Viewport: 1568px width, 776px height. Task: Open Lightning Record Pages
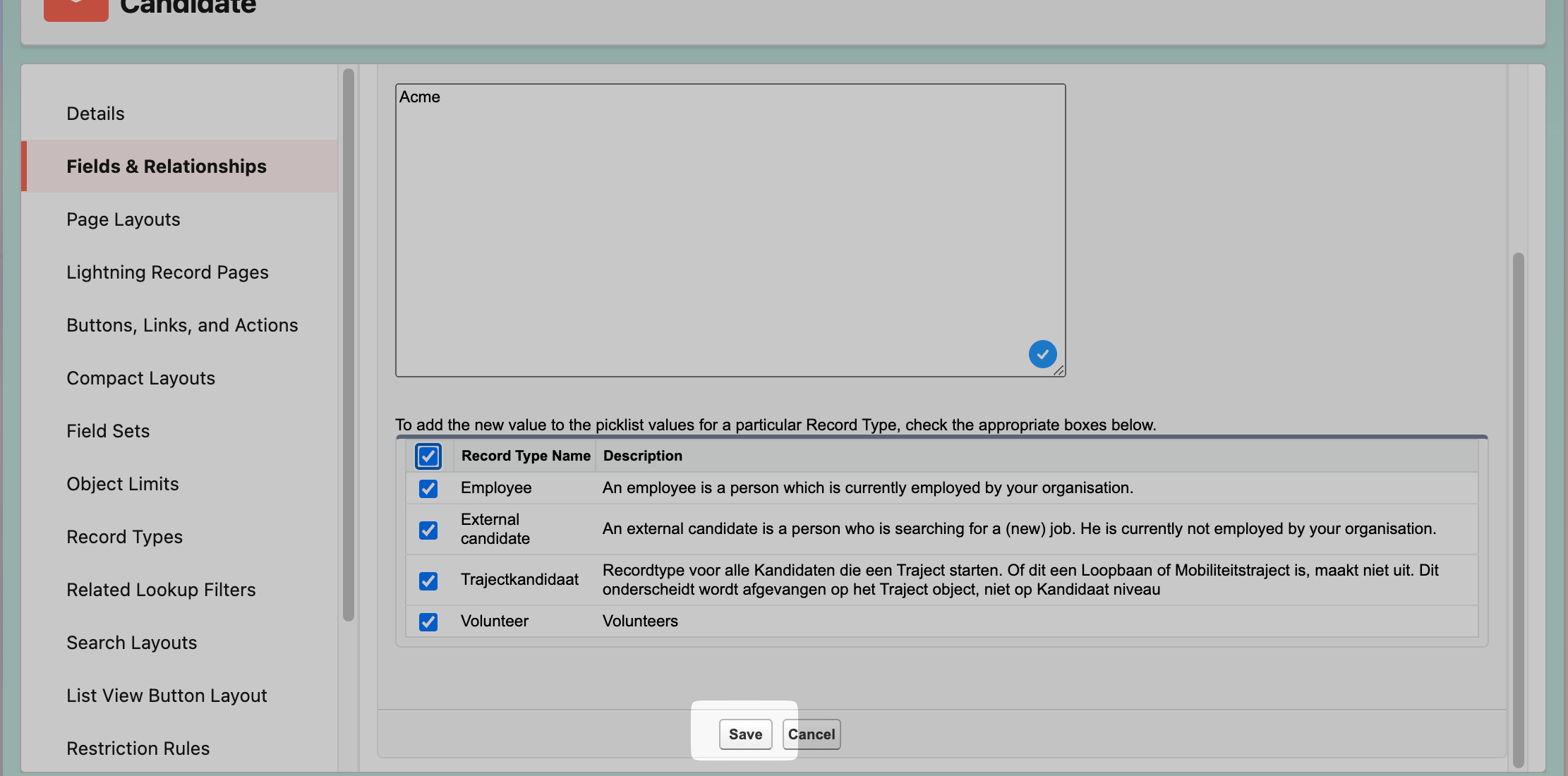[x=167, y=272]
